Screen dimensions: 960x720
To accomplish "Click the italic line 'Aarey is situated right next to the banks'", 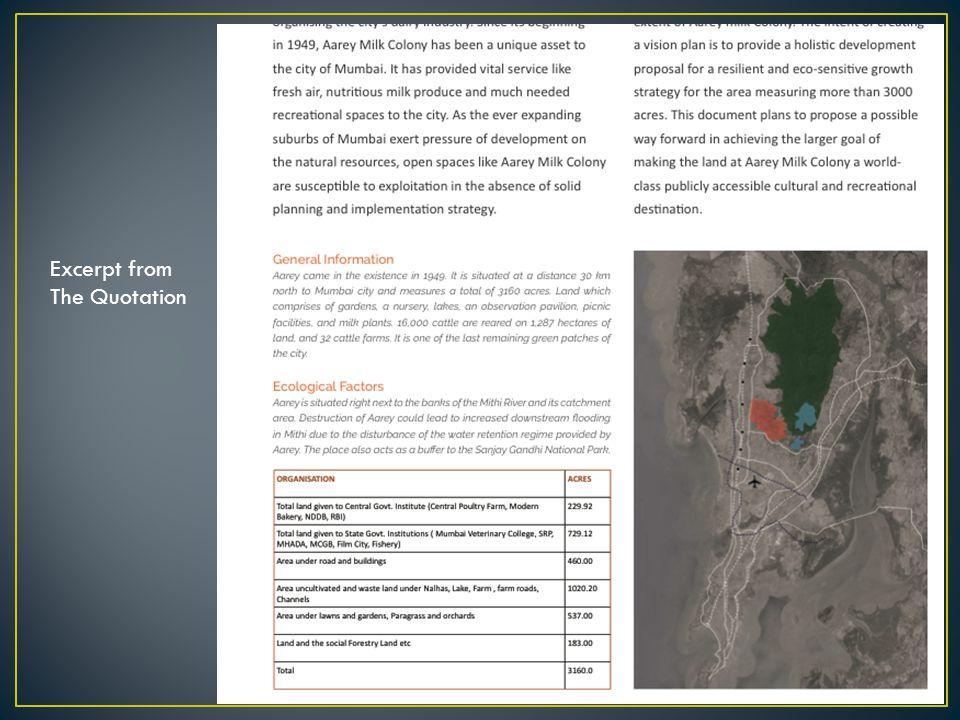I will coord(441,403).
